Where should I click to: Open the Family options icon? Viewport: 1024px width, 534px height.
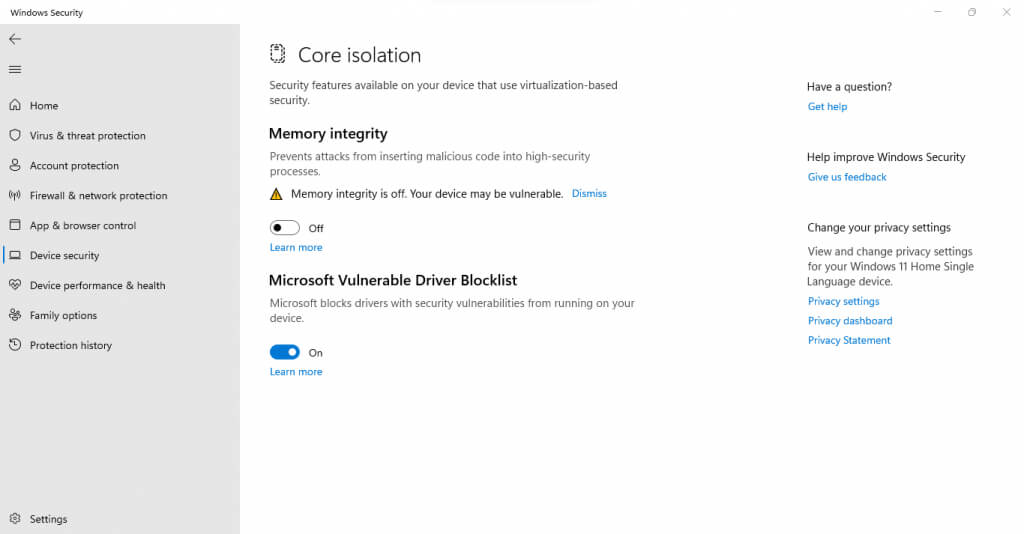coord(15,315)
